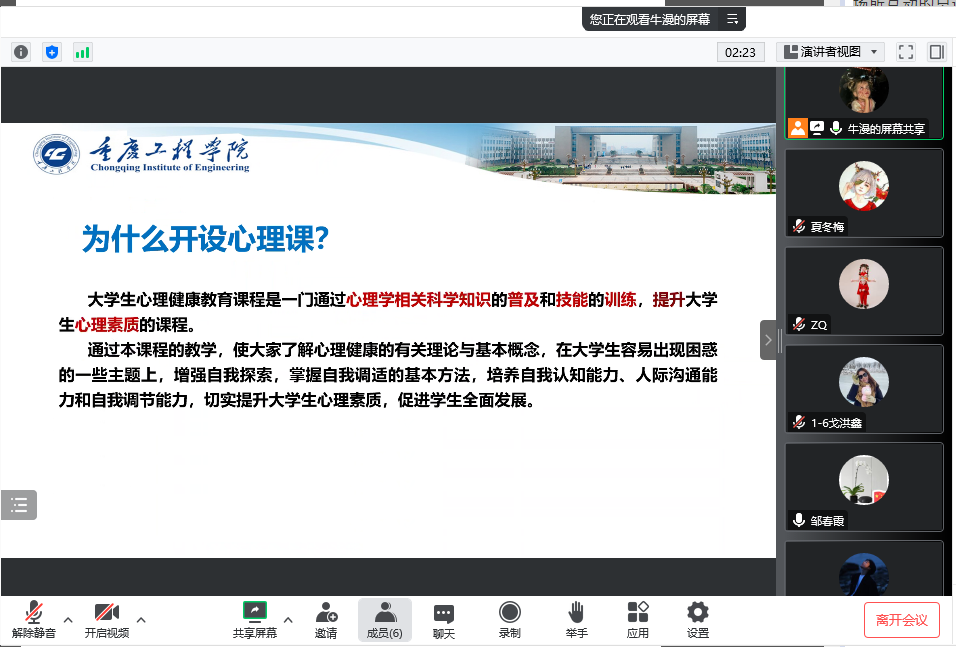Unmute microphone with 解除静音
Screen dimensions: 956x647
coord(34,619)
